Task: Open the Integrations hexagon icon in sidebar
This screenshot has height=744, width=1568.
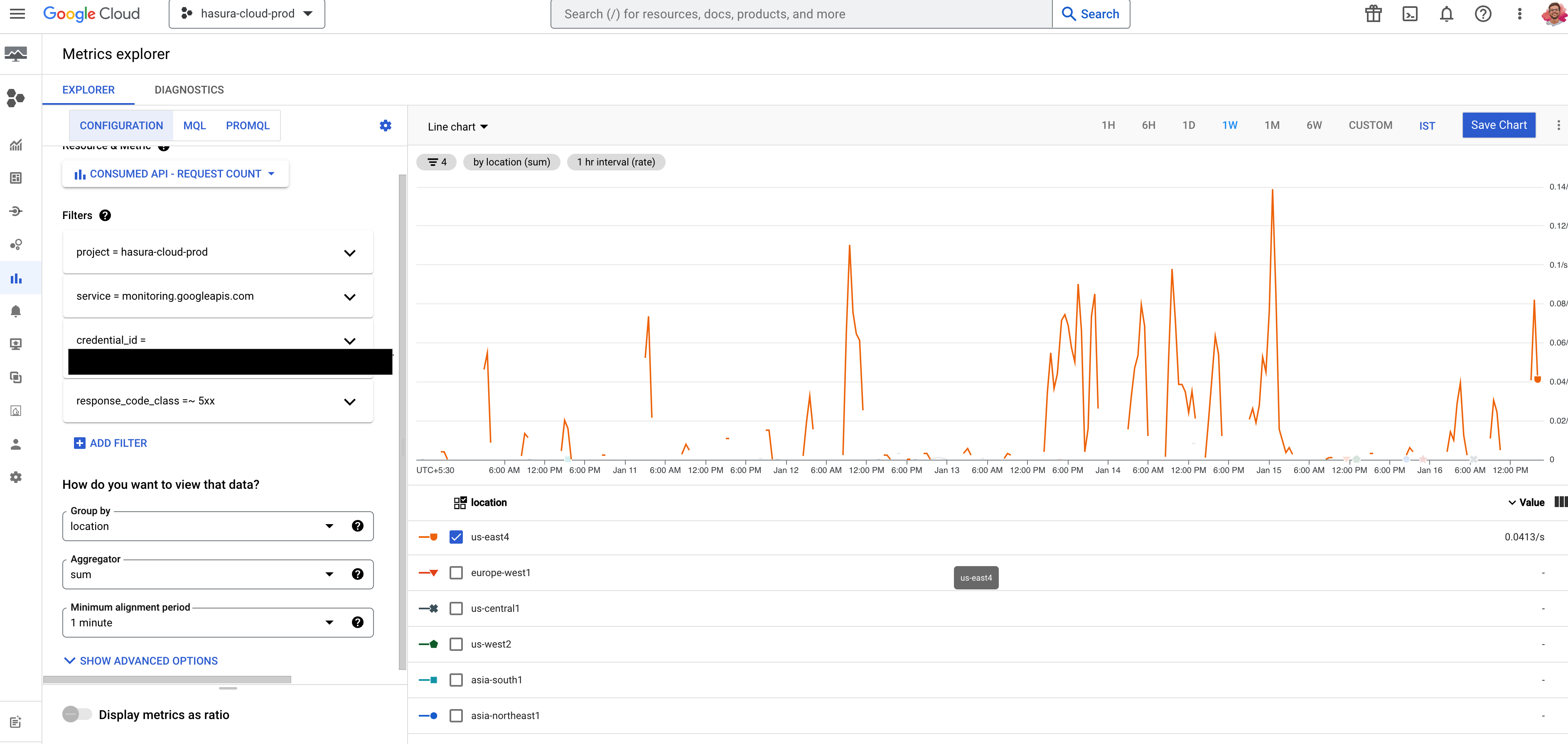Action: [15, 98]
